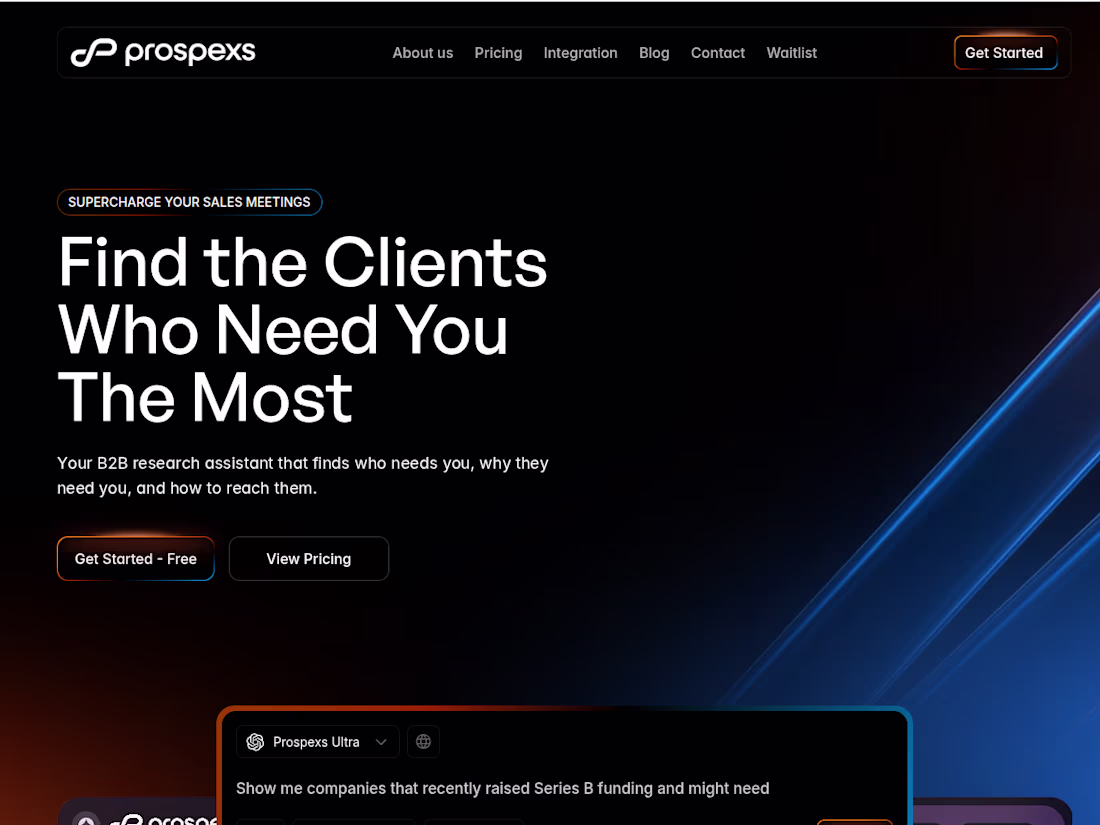Open the About us page

[422, 53]
